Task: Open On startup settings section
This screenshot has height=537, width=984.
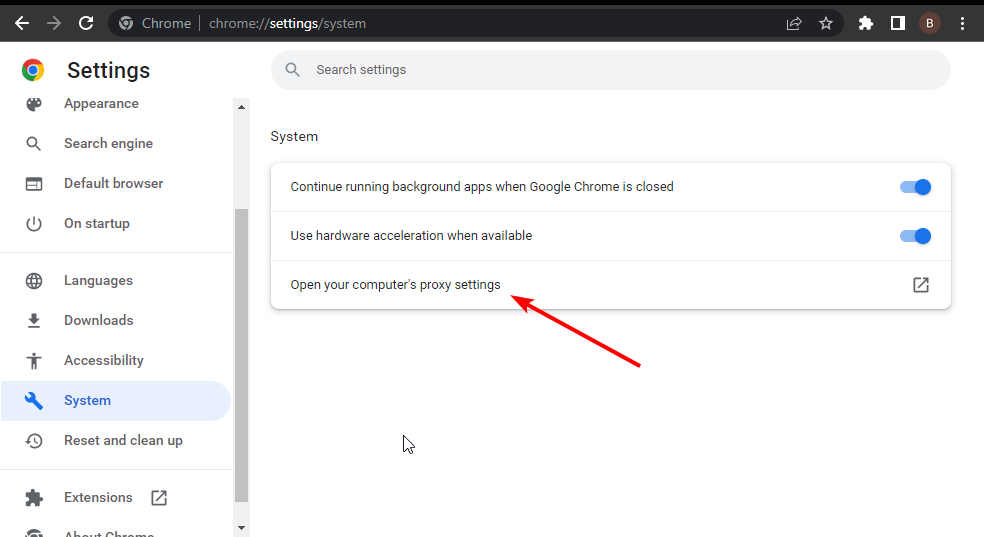Action: [x=97, y=223]
